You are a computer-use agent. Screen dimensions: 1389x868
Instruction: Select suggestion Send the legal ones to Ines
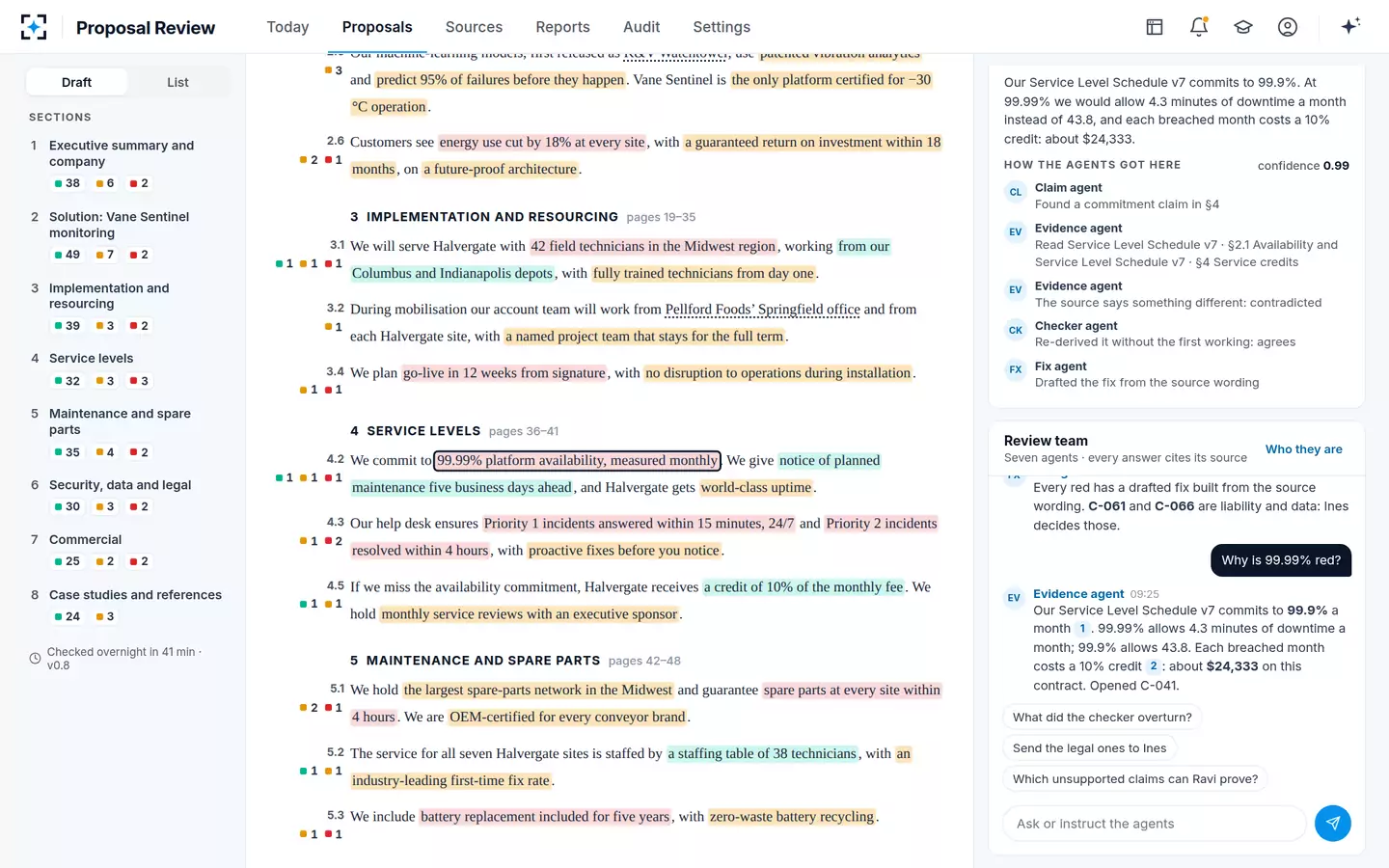[1089, 748]
